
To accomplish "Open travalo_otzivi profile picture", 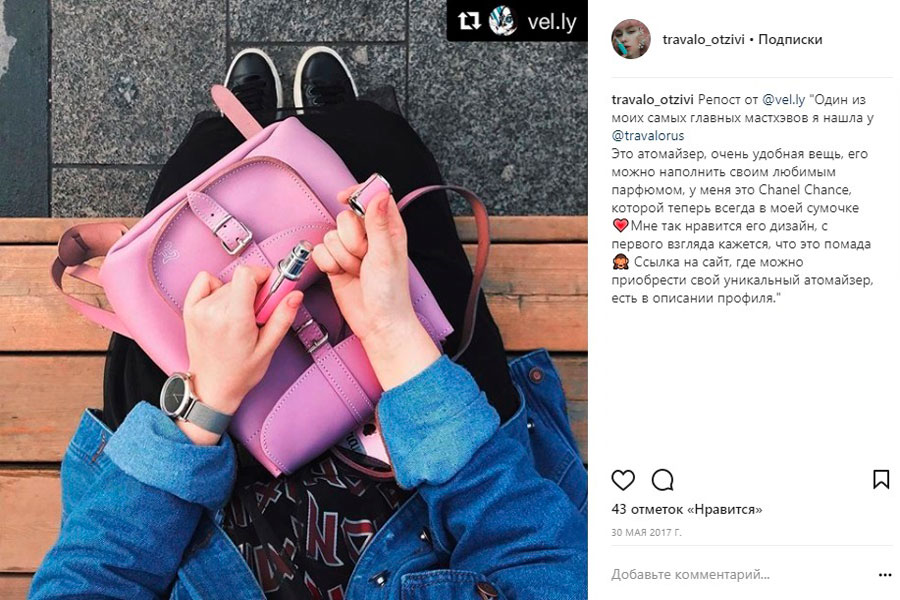I will [631, 39].
